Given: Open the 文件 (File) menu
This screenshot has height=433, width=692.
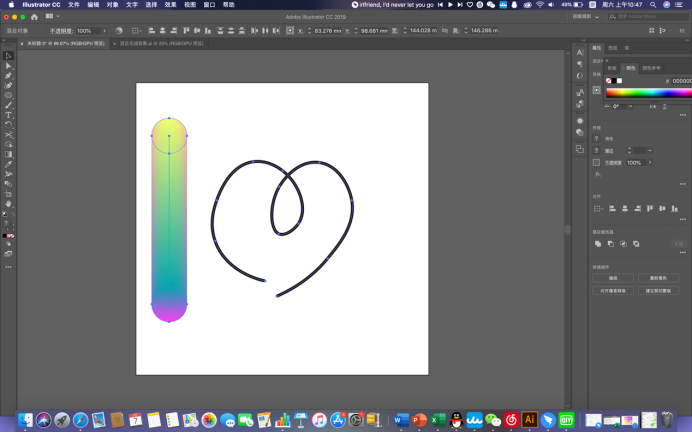Looking at the screenshot, I should pos(74,5).
